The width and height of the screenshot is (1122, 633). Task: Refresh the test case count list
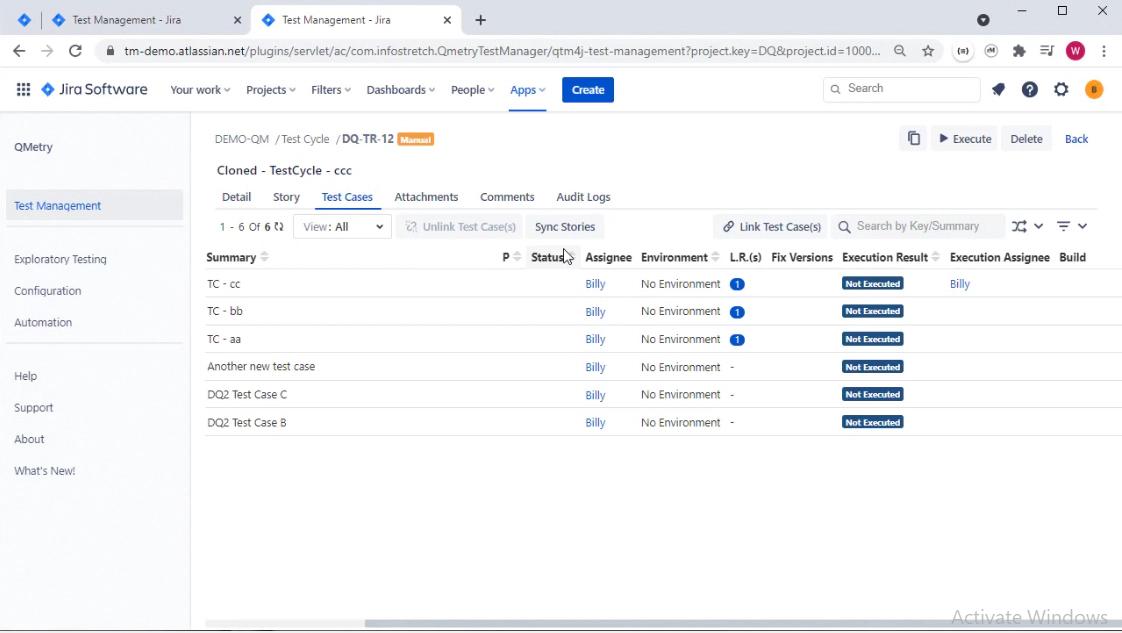point(279,227)
